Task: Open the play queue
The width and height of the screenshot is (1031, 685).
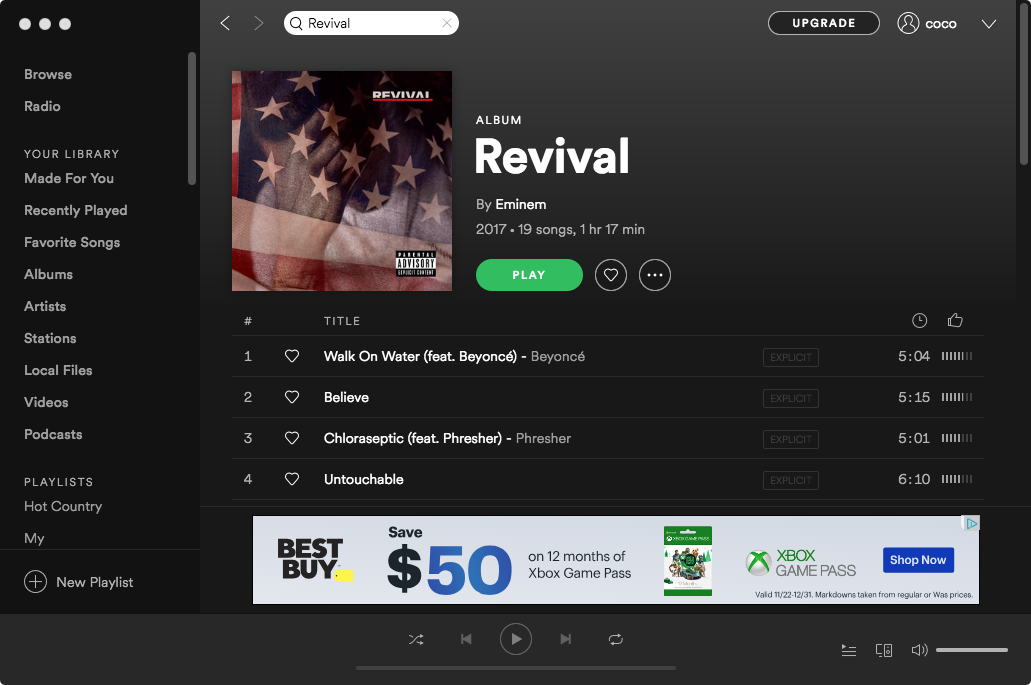Action: click(x=849, y=650)
